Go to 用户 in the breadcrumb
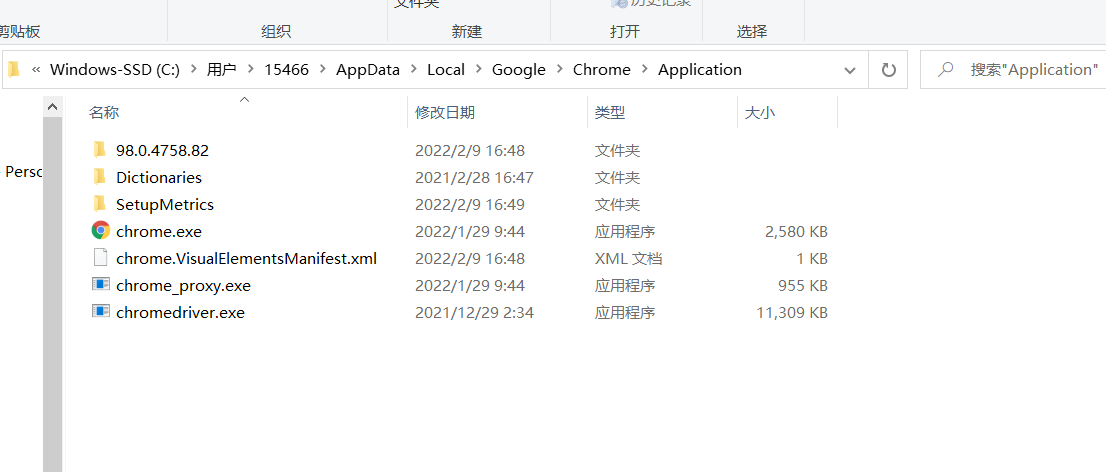The image size is (1106, 472). tap(221, 70)
